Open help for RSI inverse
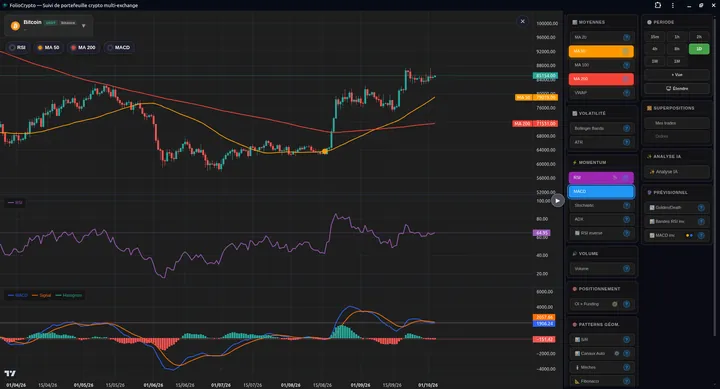 point(626,233)
